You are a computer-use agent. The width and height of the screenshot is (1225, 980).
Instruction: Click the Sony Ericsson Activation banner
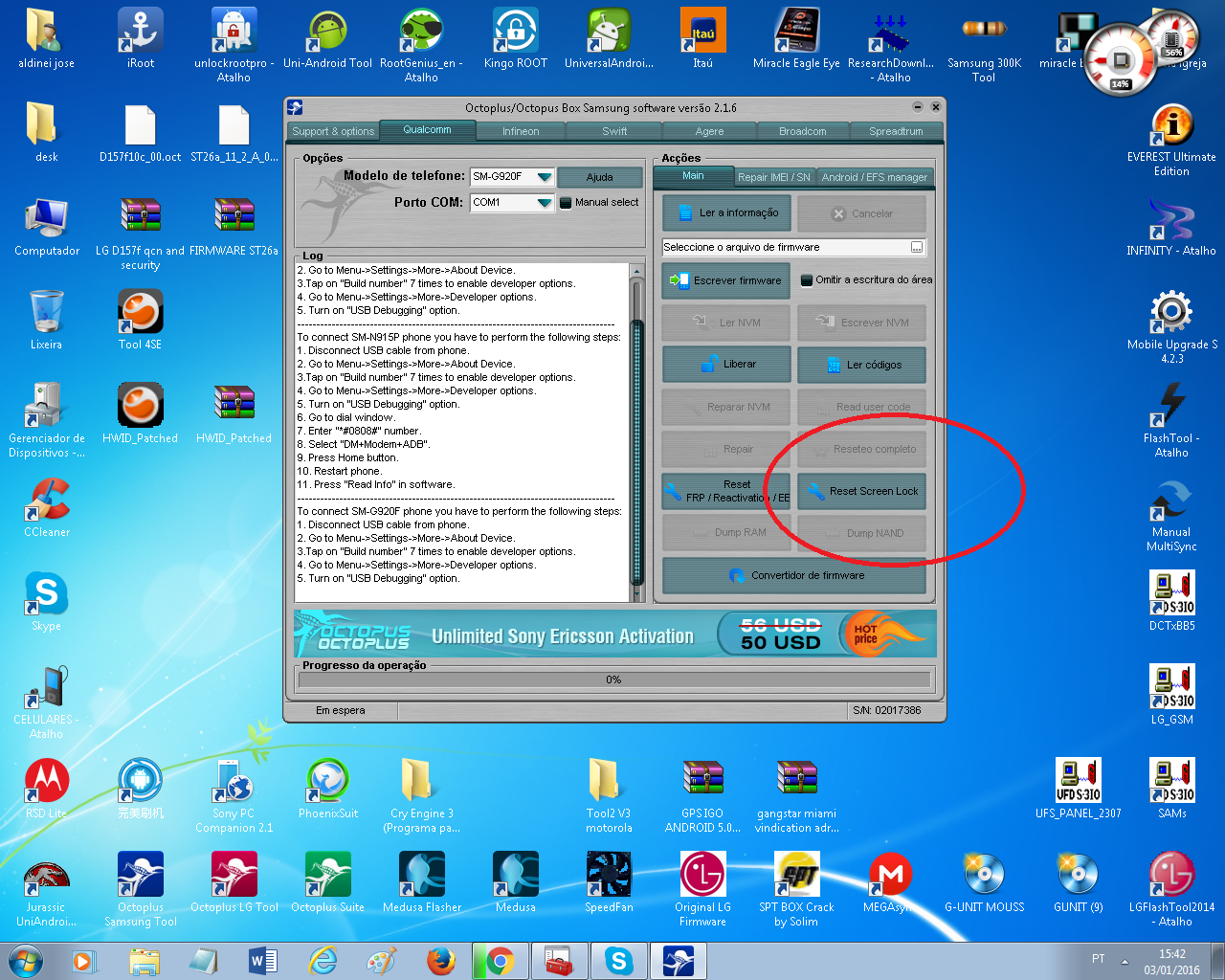615,635
